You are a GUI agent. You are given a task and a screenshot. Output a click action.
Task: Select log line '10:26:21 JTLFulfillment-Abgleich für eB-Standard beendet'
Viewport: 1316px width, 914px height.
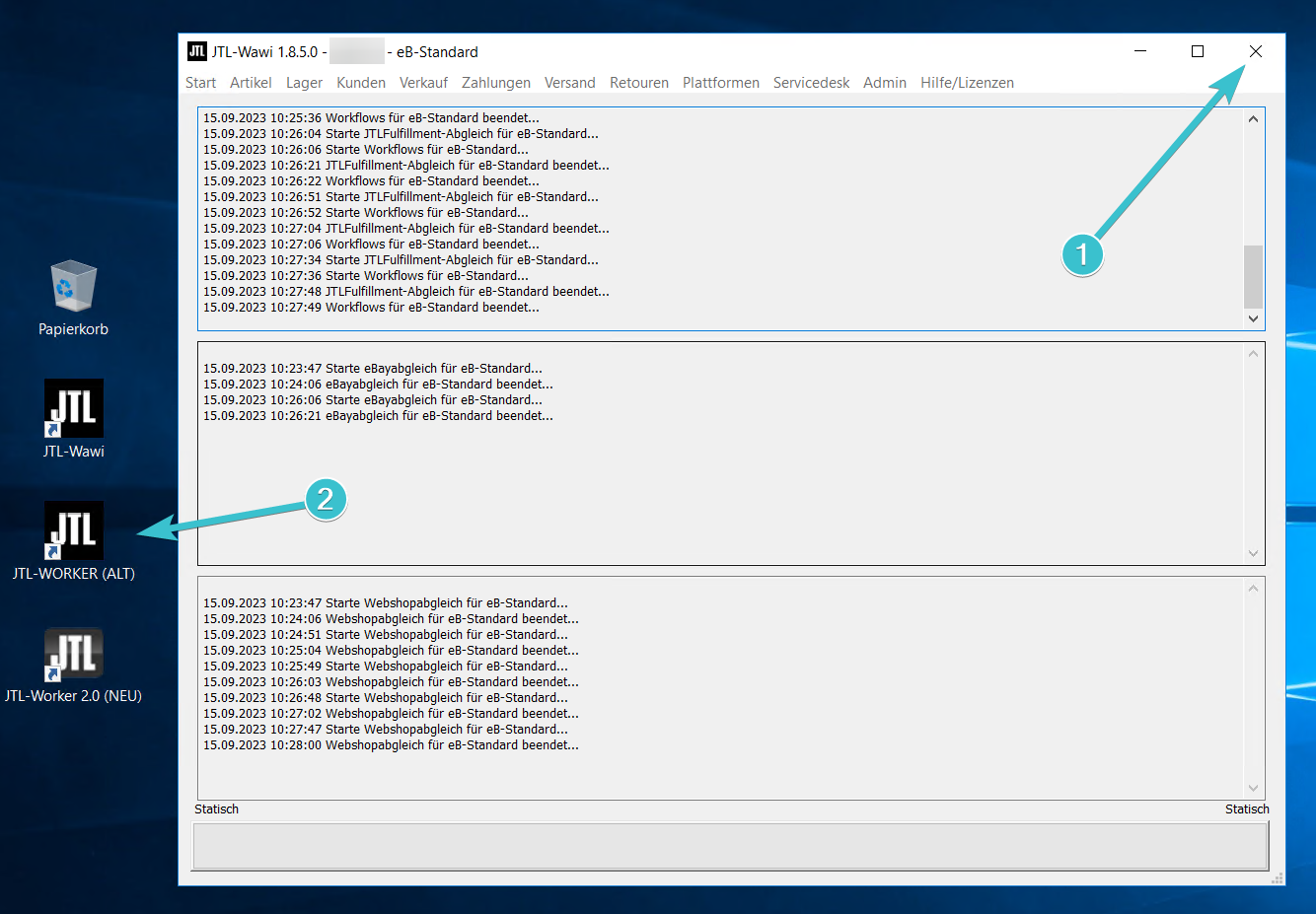coord(406,166)
